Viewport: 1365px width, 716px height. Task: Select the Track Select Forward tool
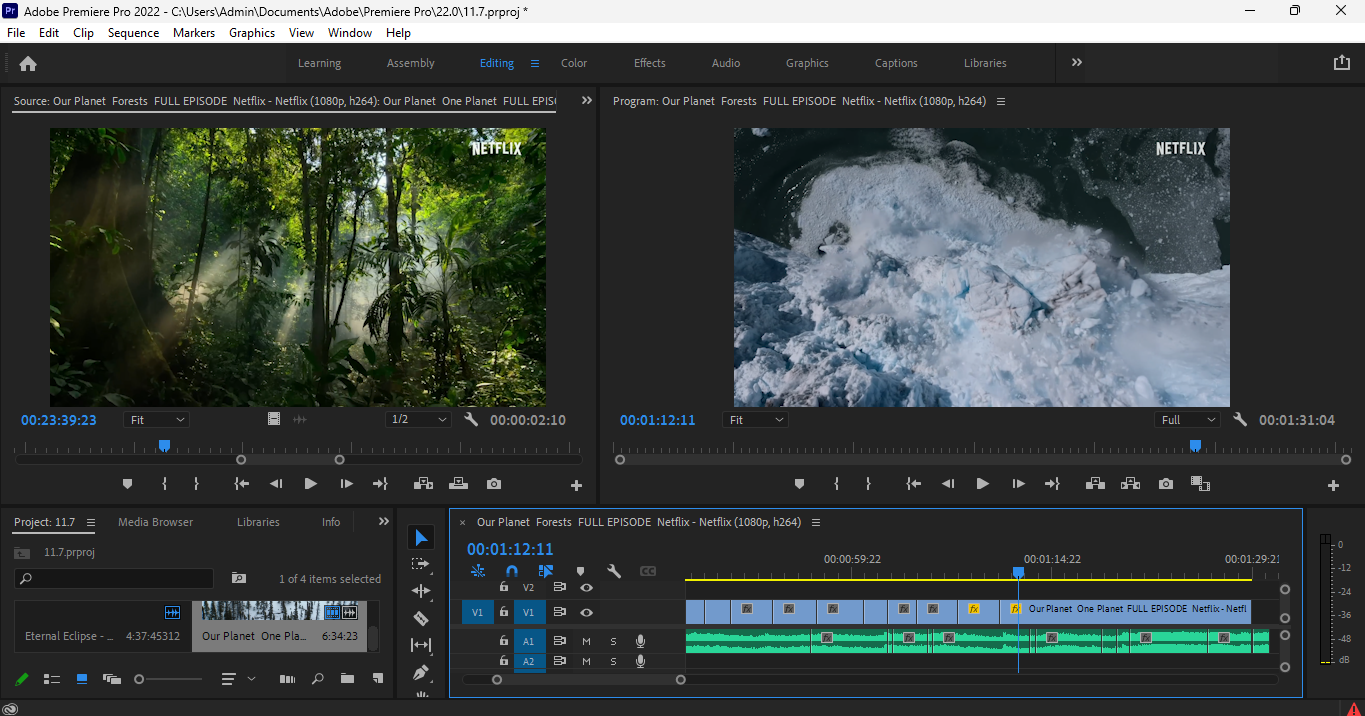click(x=421, y=564)
